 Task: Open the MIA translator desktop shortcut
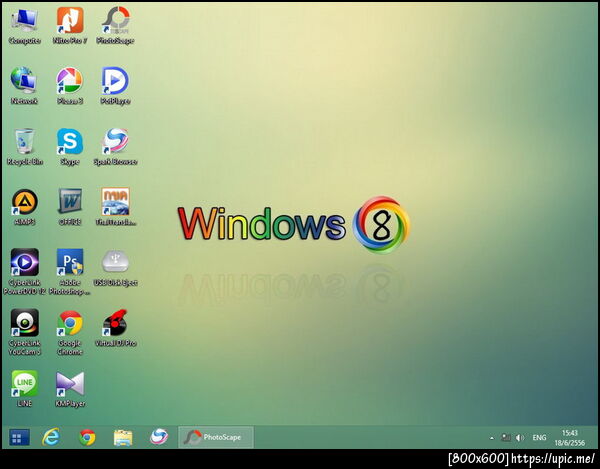click(115, 207)
